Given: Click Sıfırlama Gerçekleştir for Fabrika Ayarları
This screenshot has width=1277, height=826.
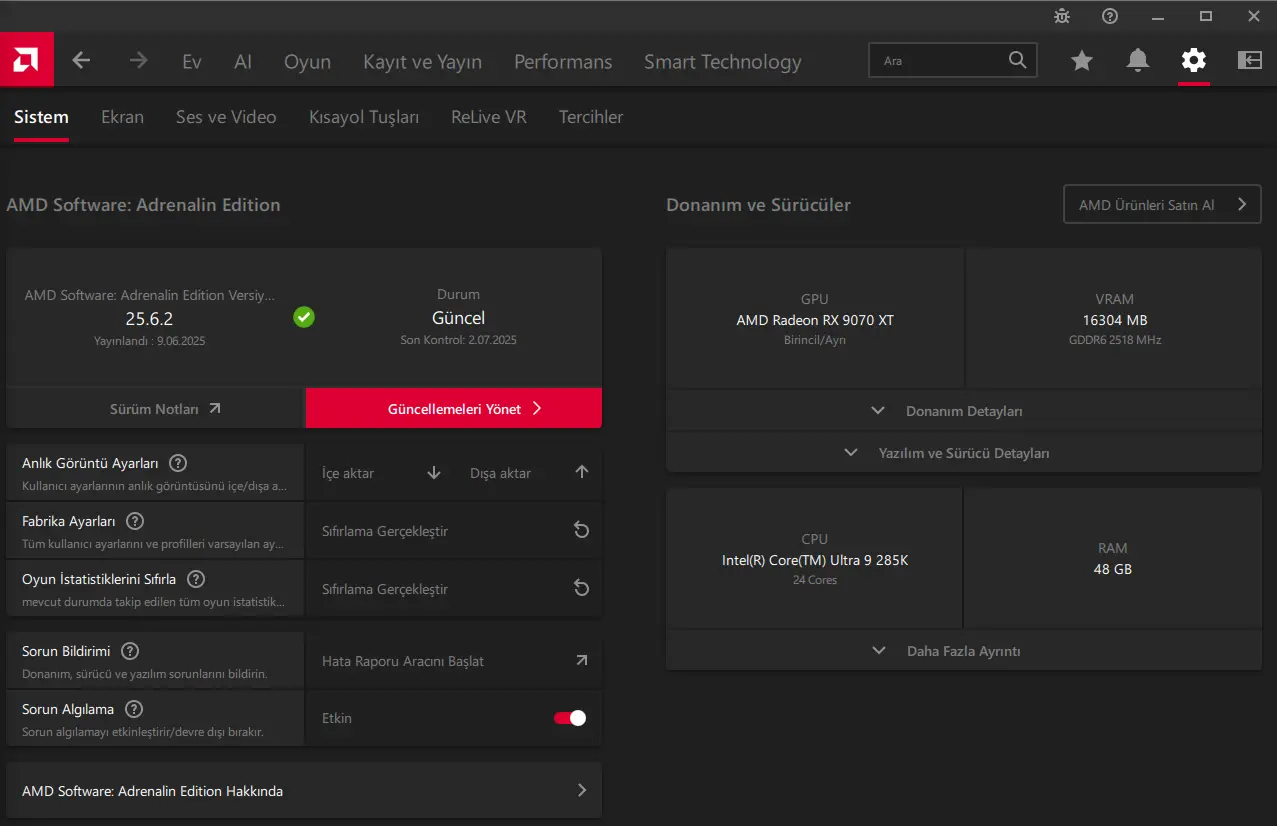Looking at the screenshot, I should [385, 531].
